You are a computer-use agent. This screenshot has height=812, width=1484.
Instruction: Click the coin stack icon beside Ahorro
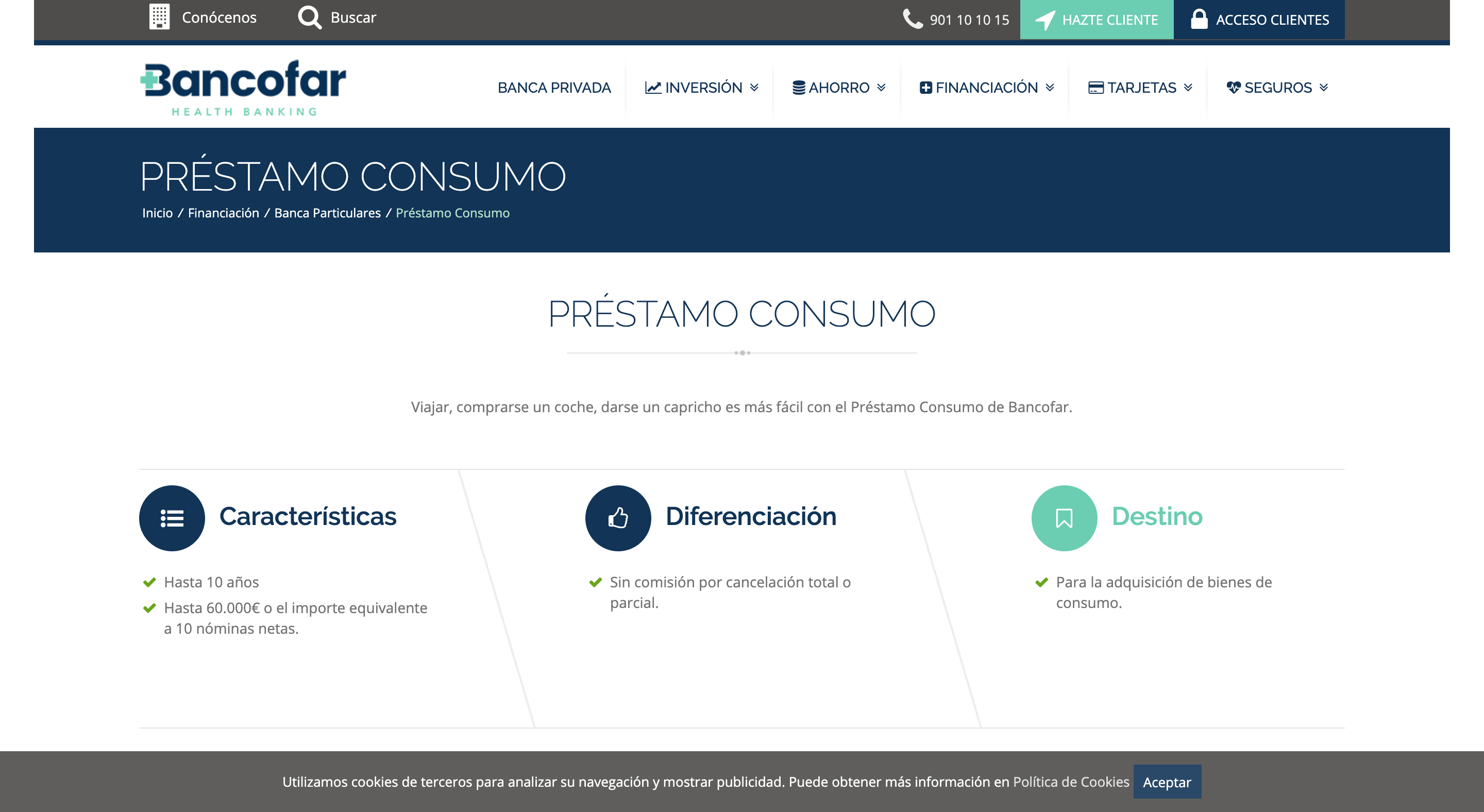(799, 88)
